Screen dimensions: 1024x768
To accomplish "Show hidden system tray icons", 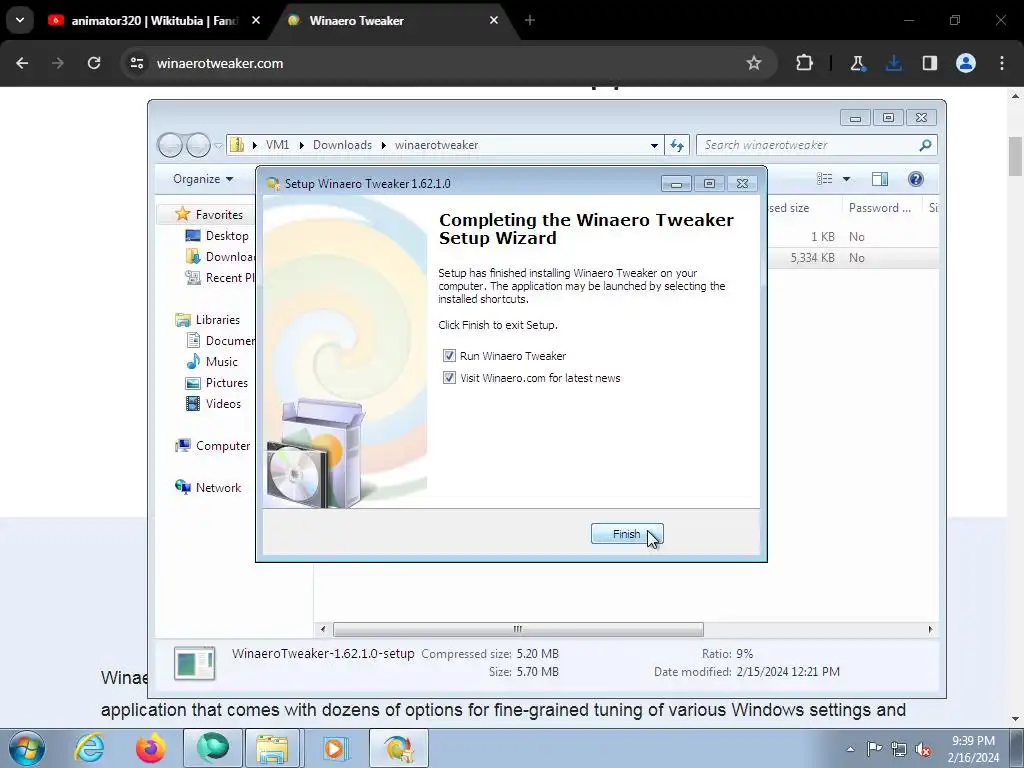I will point(850,749).
